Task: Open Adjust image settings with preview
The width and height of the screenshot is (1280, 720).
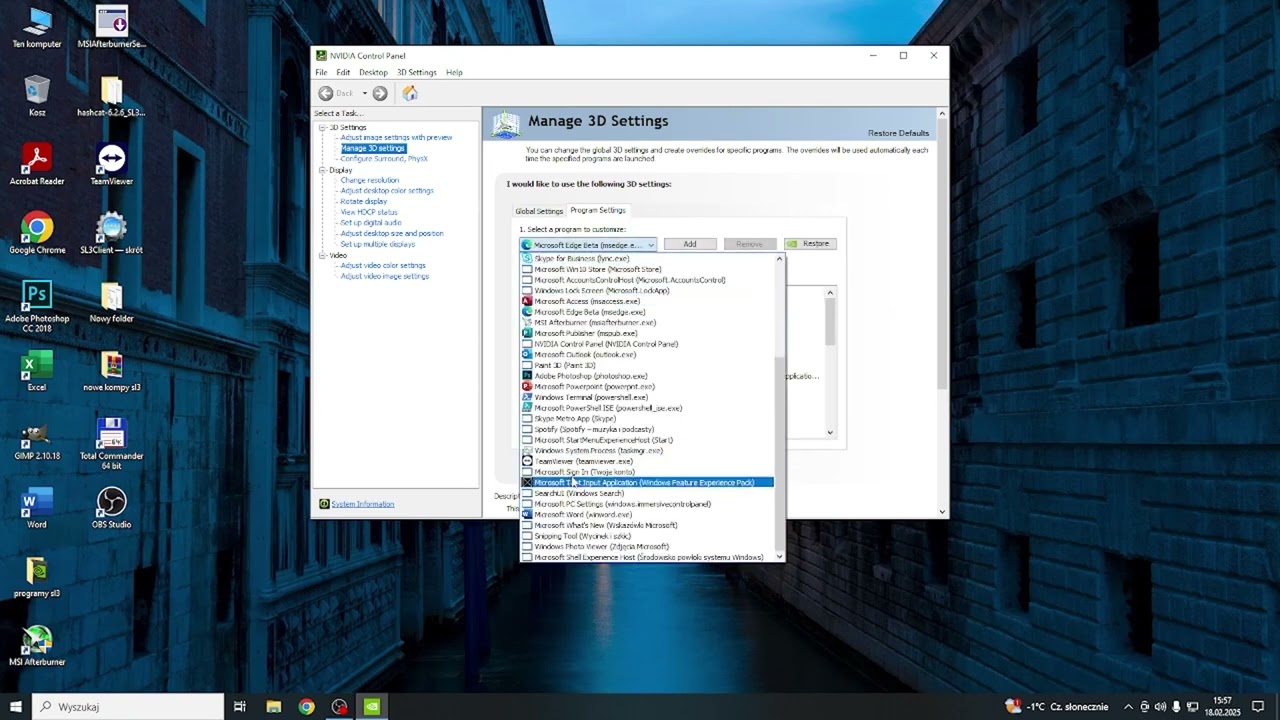Action: pyautogui.click(x=396, y=137)
